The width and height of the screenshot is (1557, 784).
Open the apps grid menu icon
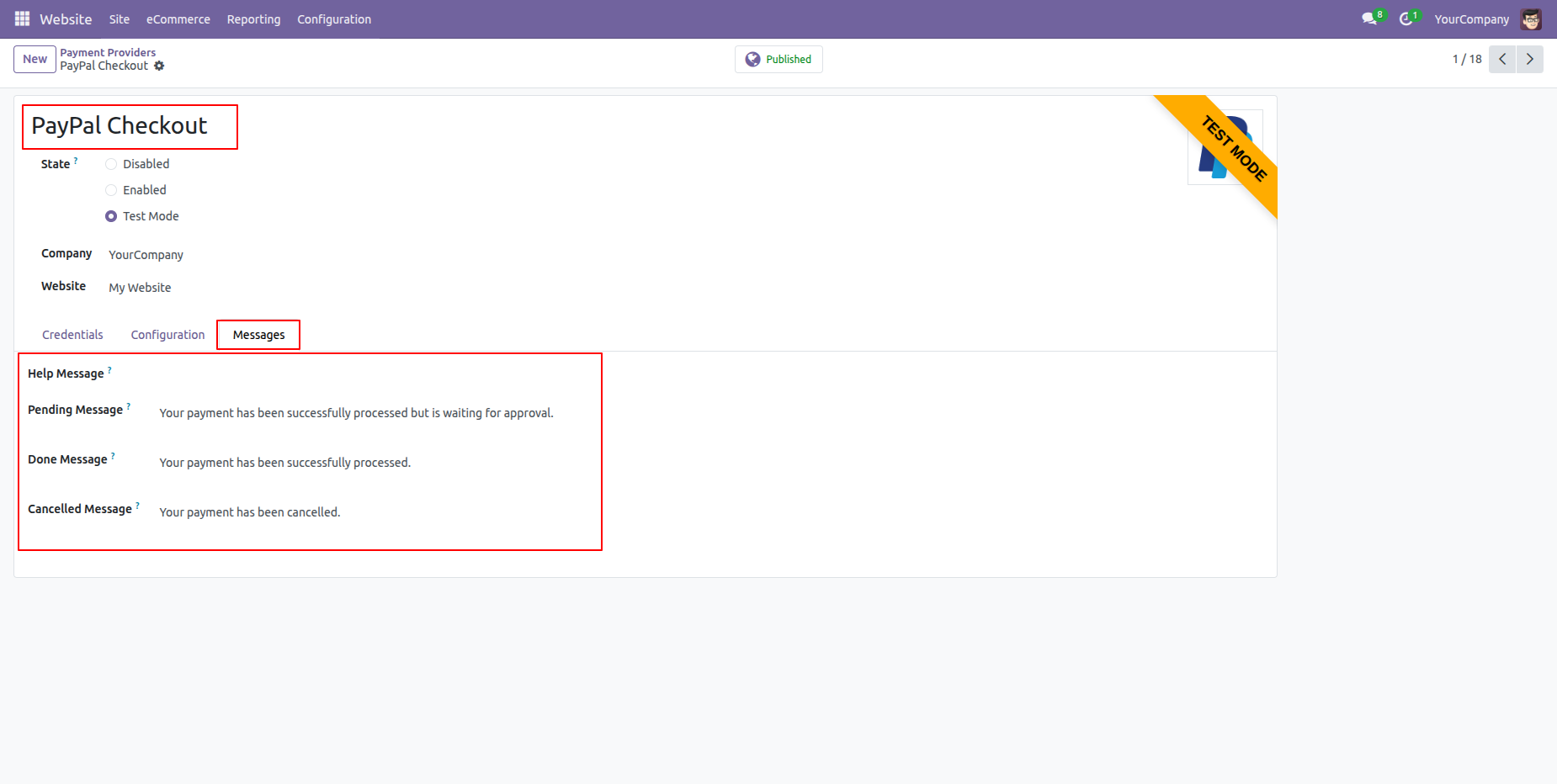pos(23,19)
